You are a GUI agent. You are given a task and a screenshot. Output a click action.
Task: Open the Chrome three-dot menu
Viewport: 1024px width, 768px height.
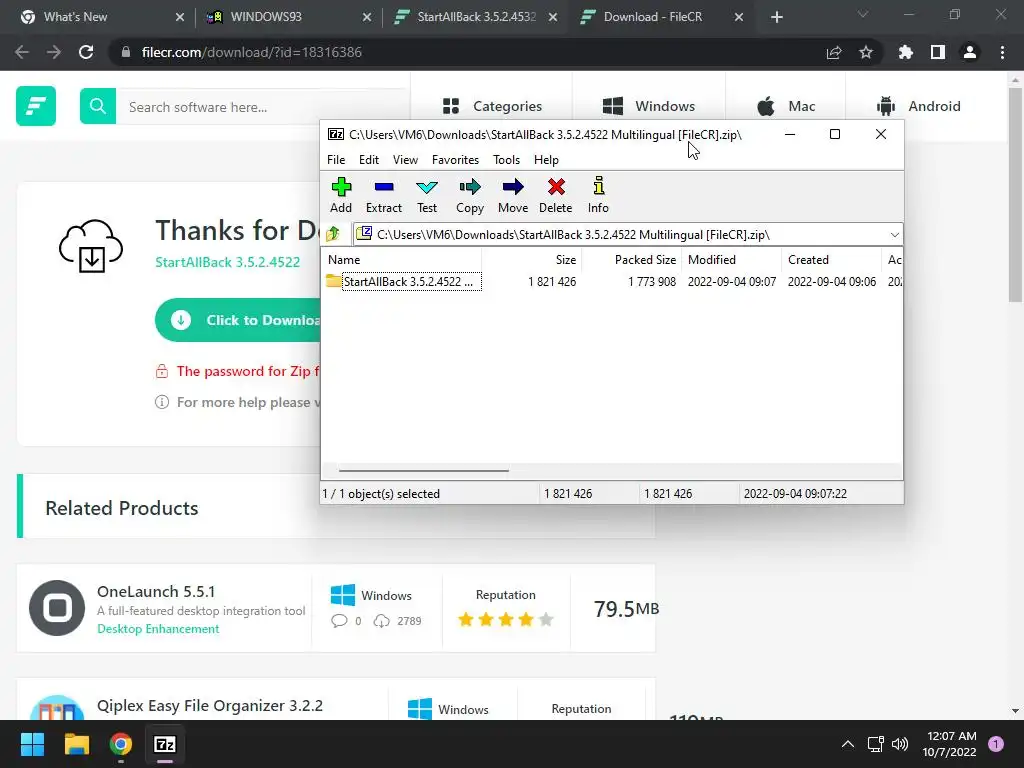pos(1002,52)
